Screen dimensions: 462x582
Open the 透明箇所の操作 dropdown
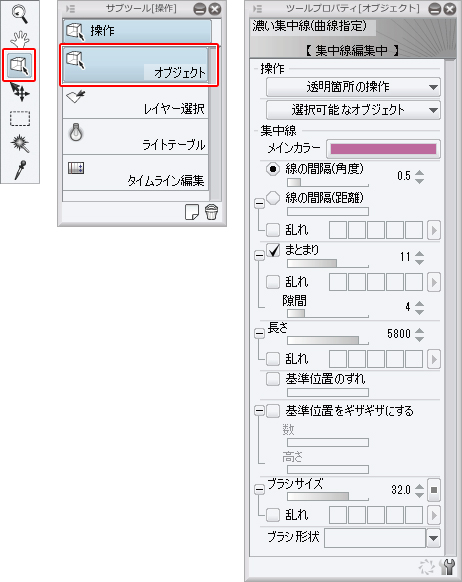[353, 87]
